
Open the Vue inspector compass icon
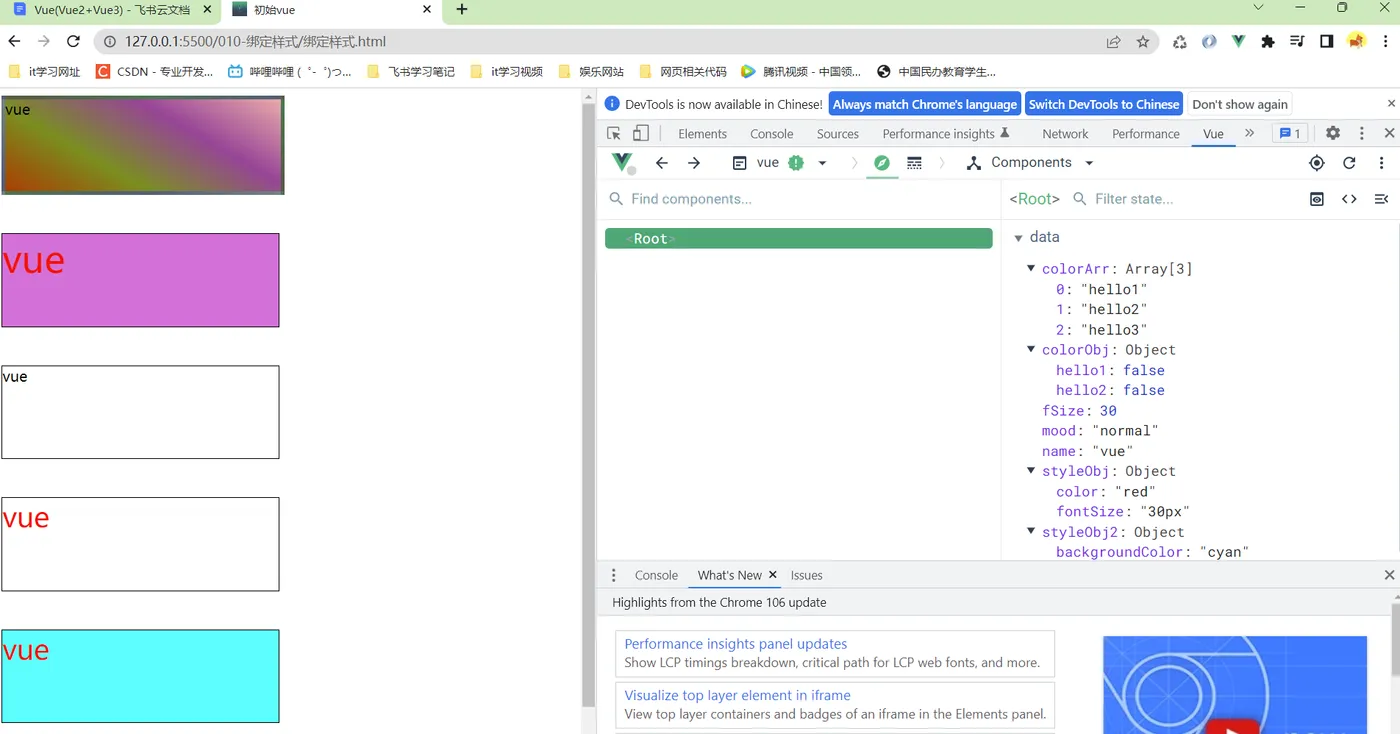point(881,163)
